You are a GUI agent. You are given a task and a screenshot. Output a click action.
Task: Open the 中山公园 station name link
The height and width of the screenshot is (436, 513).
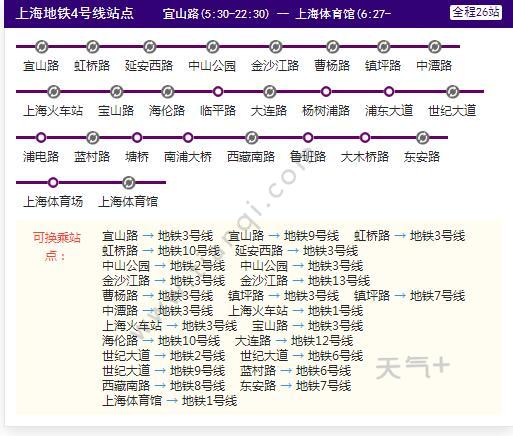212,65
